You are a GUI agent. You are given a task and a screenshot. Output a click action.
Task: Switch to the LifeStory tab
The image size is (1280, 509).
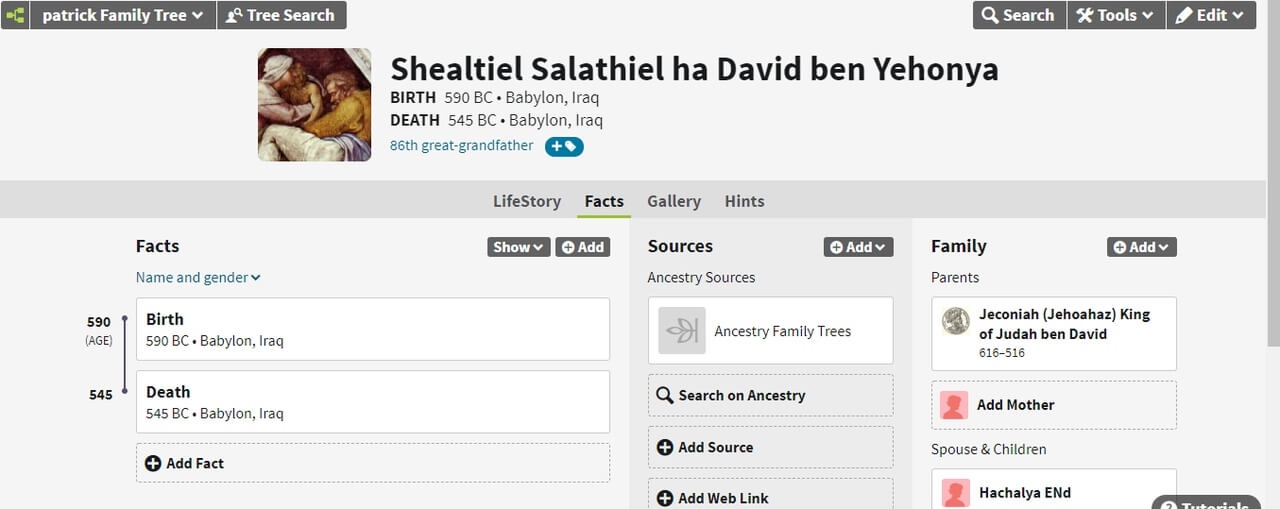[527, 201]
